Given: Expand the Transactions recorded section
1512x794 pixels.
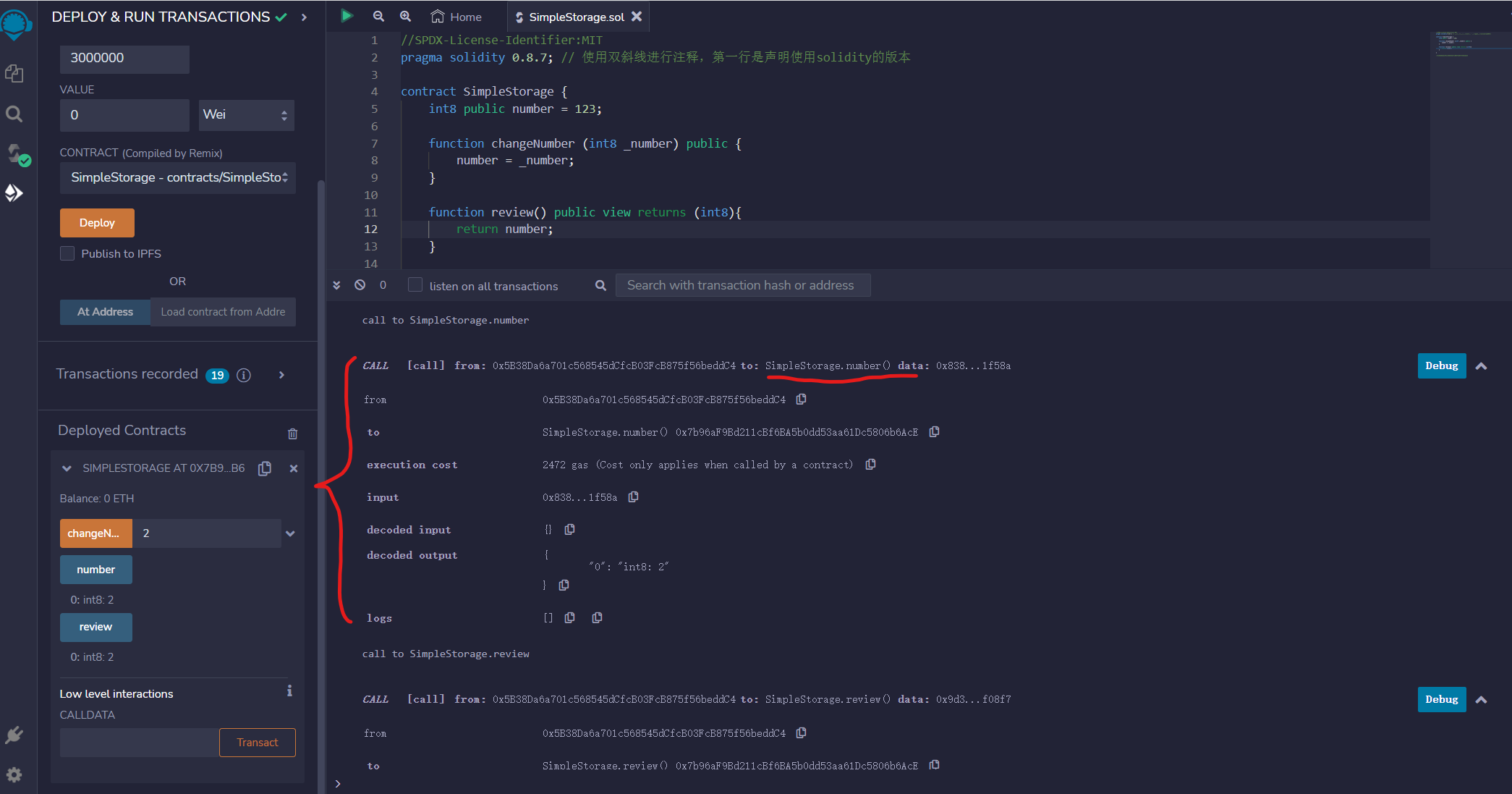Looking at the screenshot, I should pyautogui.click(x=281, y=375).
